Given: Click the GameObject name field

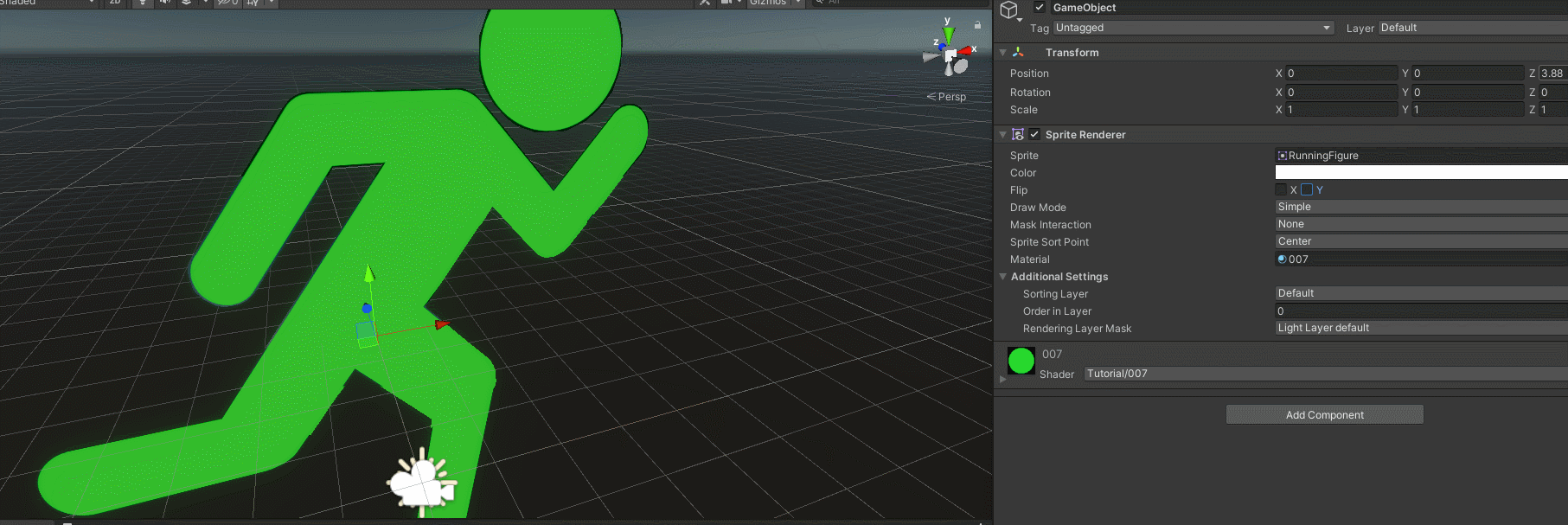Looking at the screenshot, I should [1309, 8].
